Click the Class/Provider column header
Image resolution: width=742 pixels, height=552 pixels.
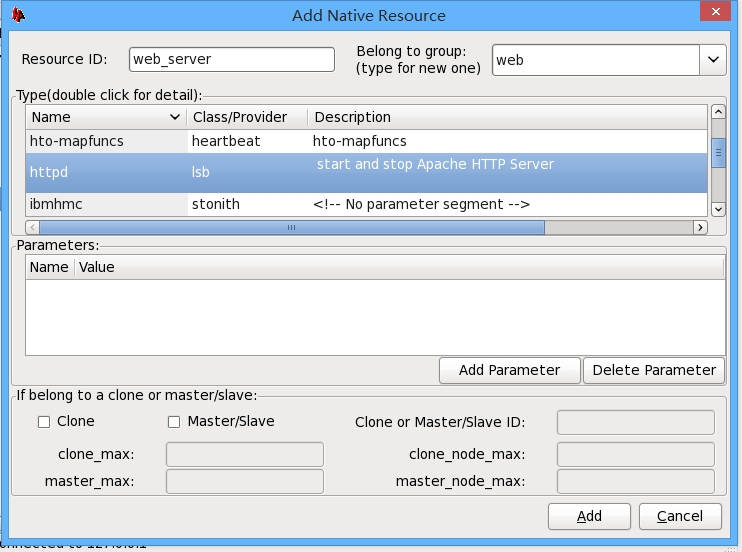[247, 117]
